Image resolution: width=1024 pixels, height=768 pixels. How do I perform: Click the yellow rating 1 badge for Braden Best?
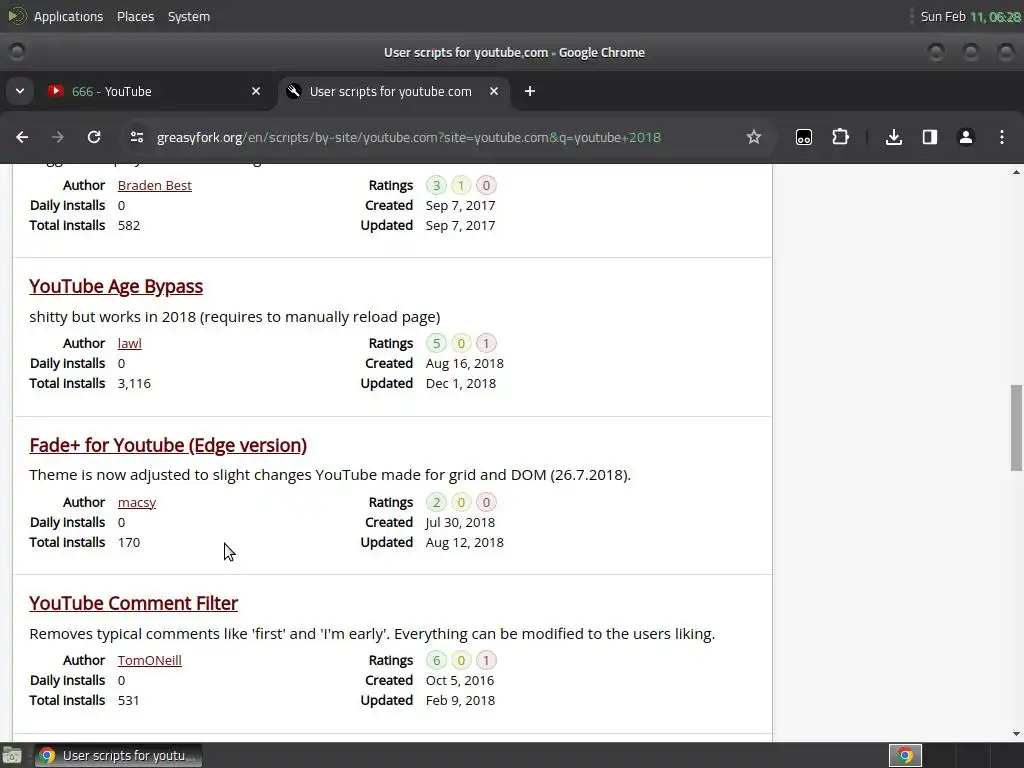[461, 185]
